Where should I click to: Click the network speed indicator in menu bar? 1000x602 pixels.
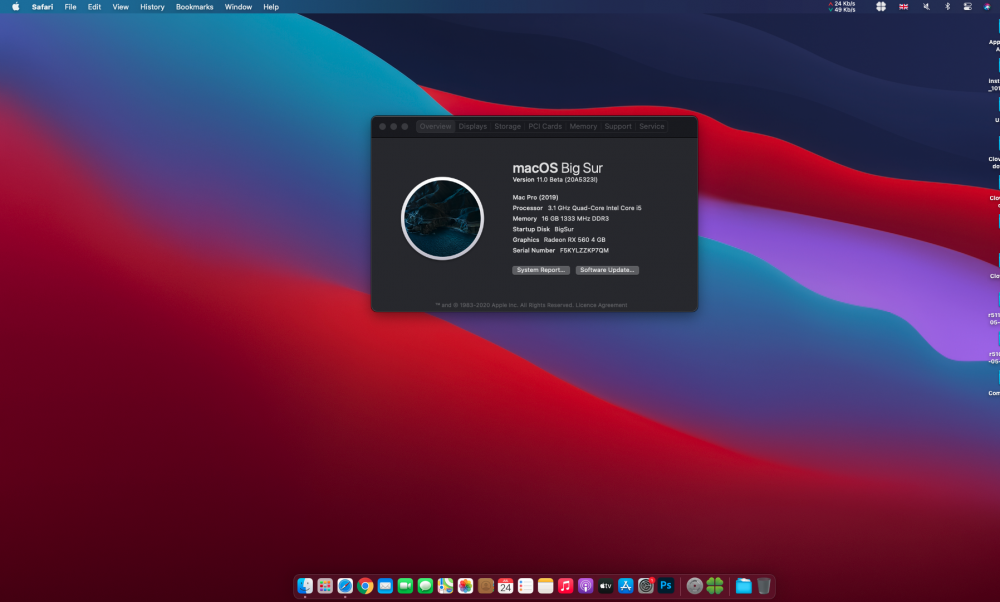[842, 6]
